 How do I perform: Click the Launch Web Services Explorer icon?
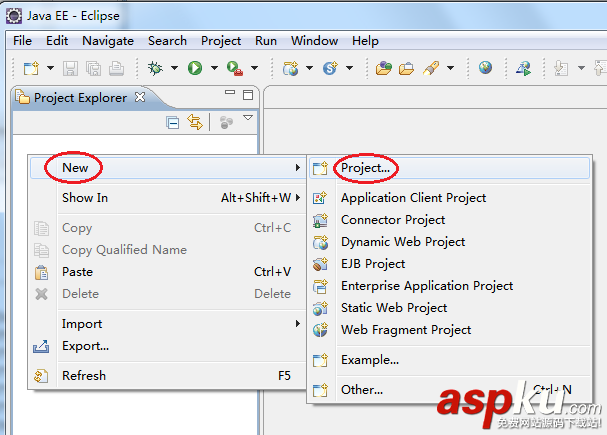[x=523, y=69]
